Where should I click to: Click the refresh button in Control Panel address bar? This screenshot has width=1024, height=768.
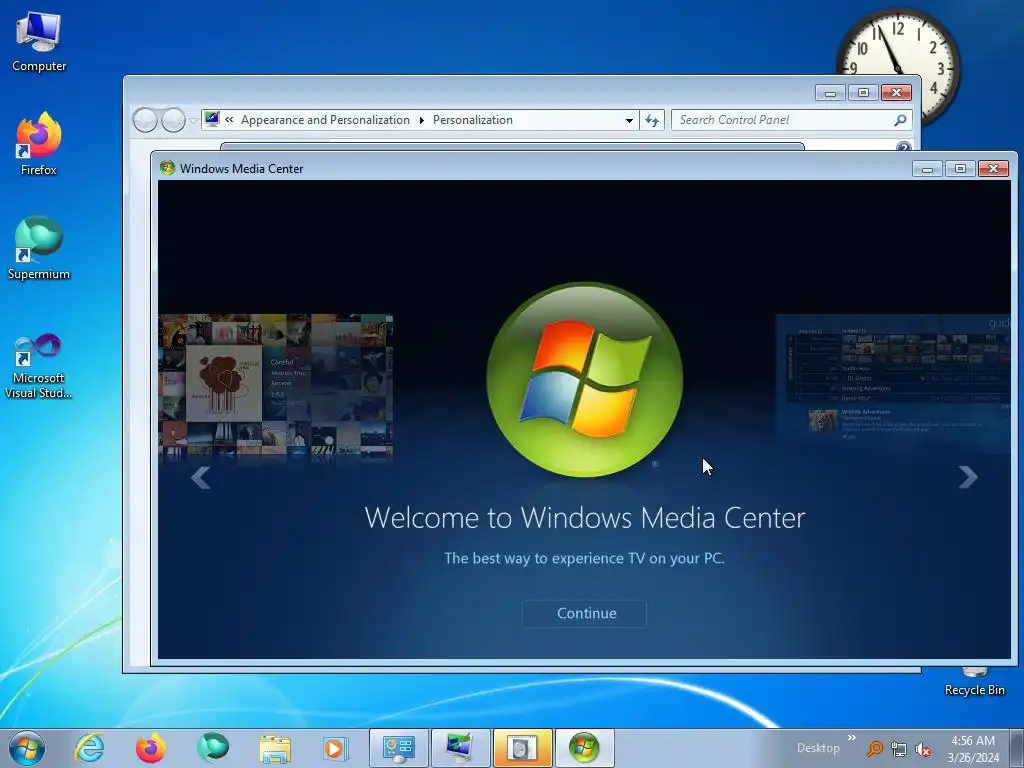[652, 120]
